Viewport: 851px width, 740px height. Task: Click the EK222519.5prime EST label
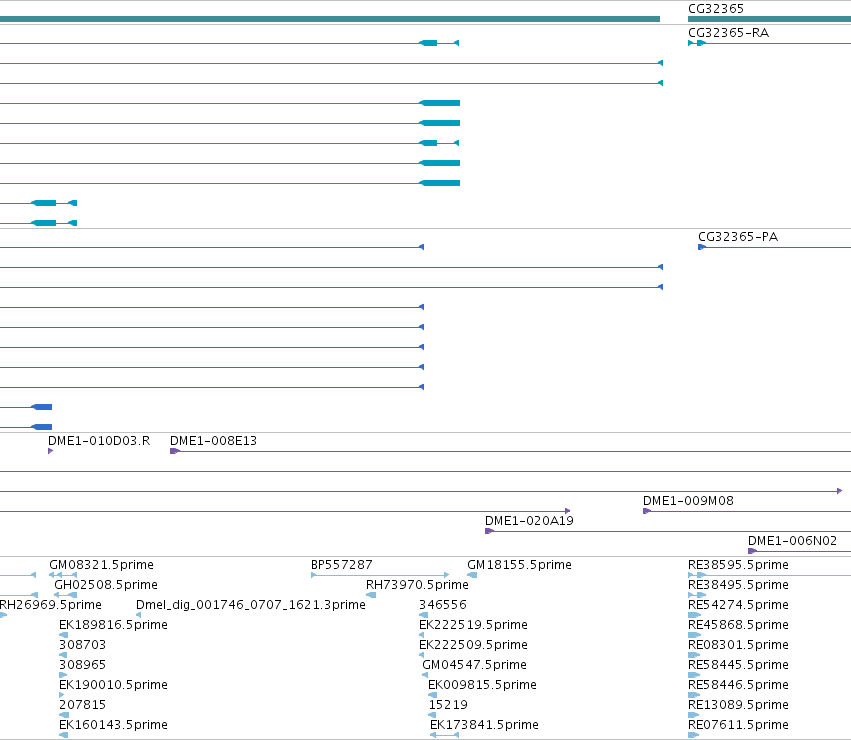pos(473,625)
